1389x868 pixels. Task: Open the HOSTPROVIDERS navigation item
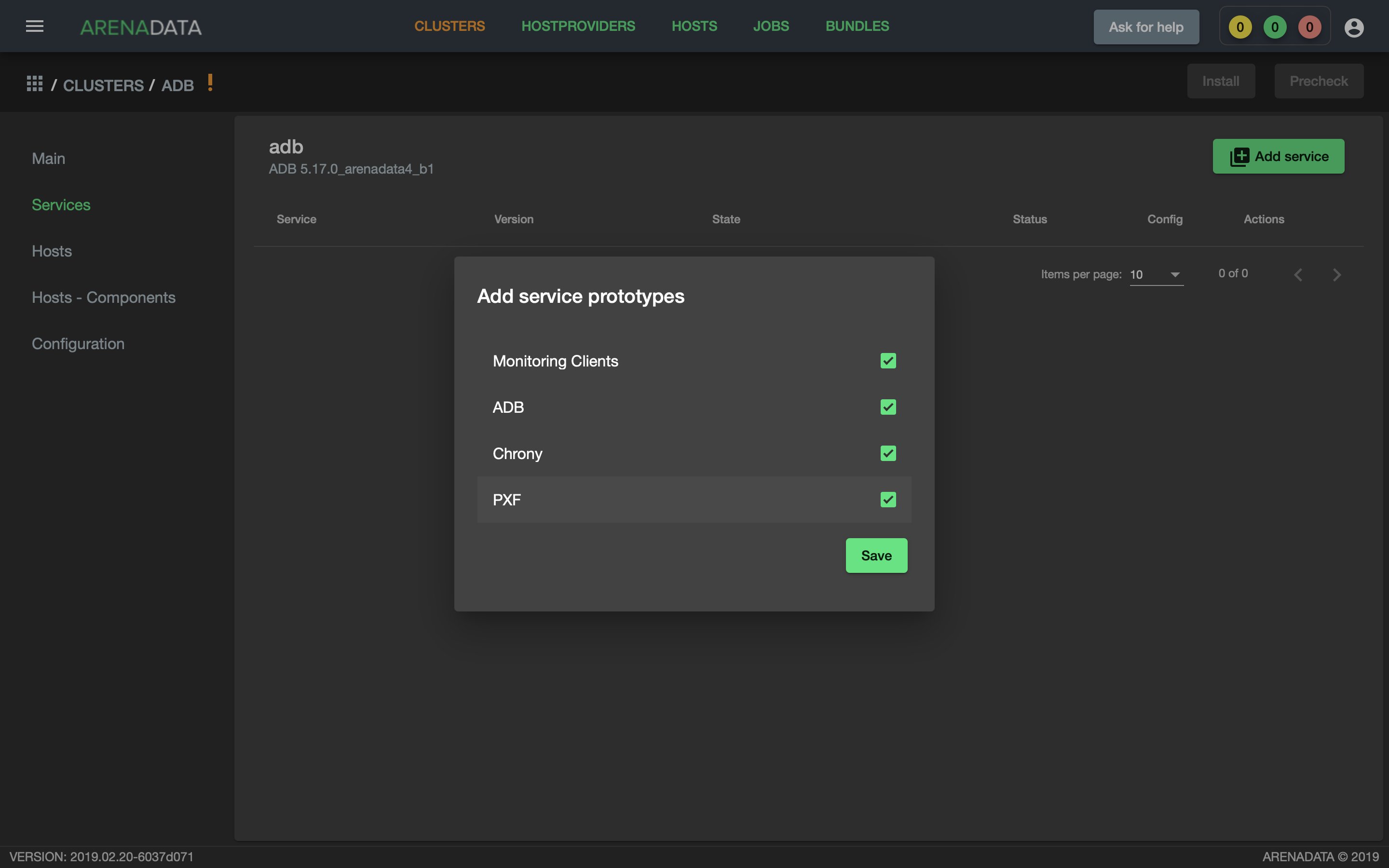pyautogui.click(x=578, y=26)
